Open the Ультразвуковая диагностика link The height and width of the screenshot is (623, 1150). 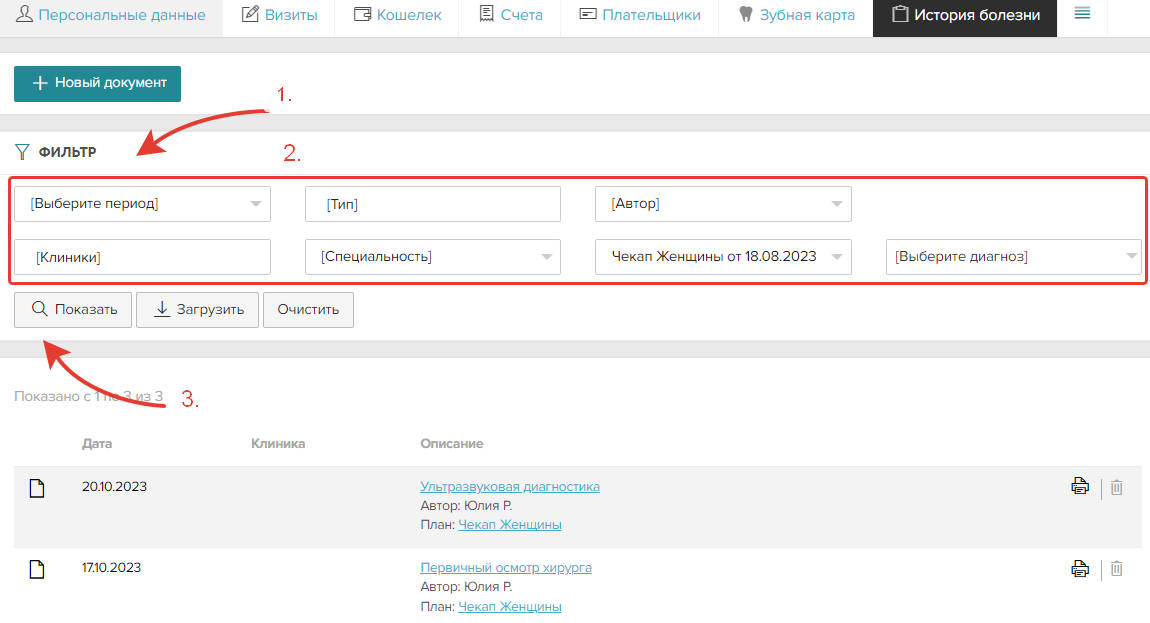[x=510, y=487]
